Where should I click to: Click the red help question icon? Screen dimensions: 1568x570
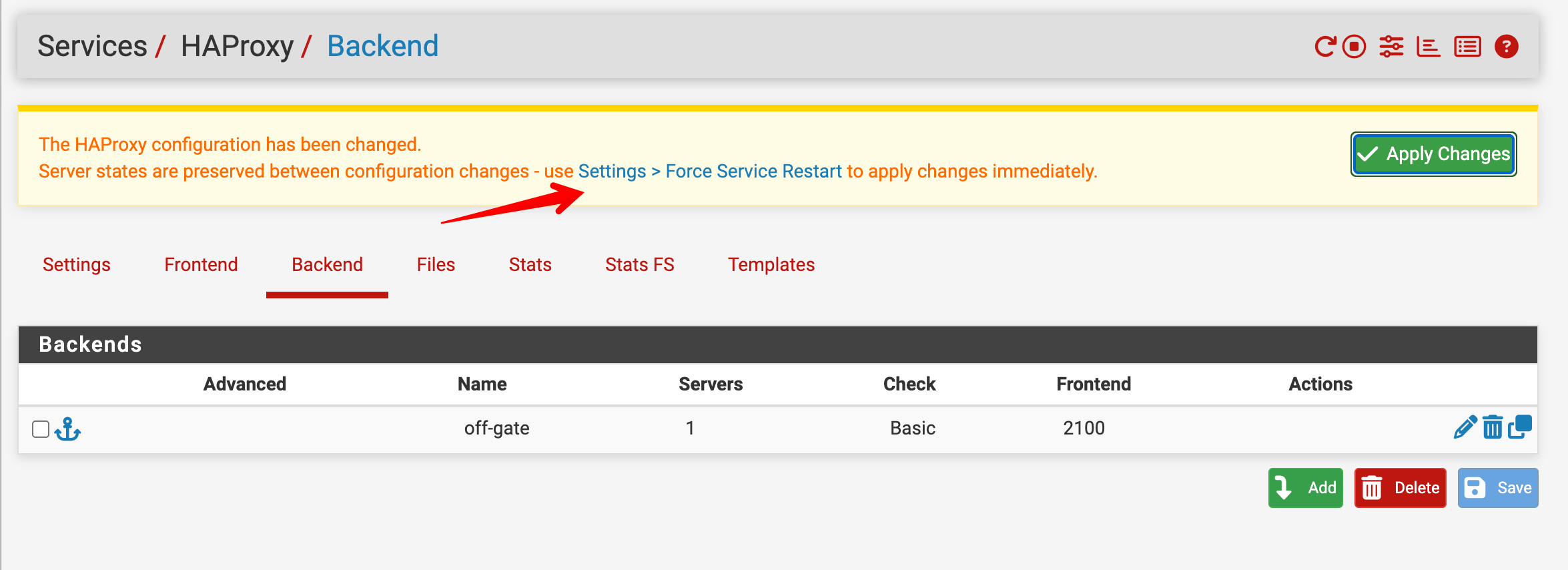pos(1506,47)
